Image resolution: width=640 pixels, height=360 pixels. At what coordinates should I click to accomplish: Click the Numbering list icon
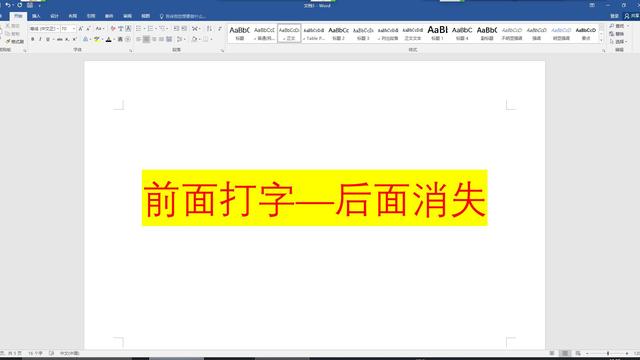pos(151,29)
